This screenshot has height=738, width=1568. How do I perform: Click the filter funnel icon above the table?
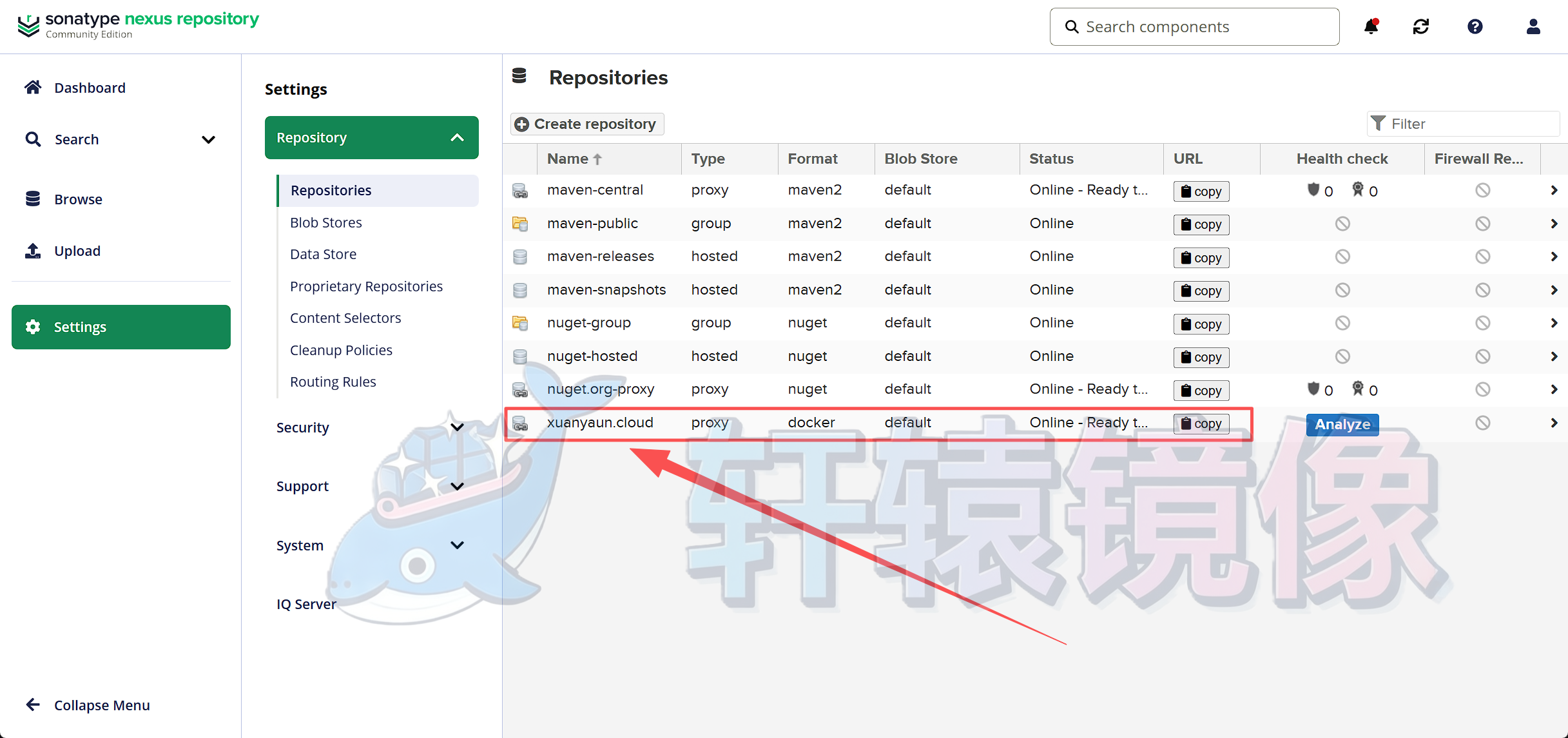(1379, 123)
